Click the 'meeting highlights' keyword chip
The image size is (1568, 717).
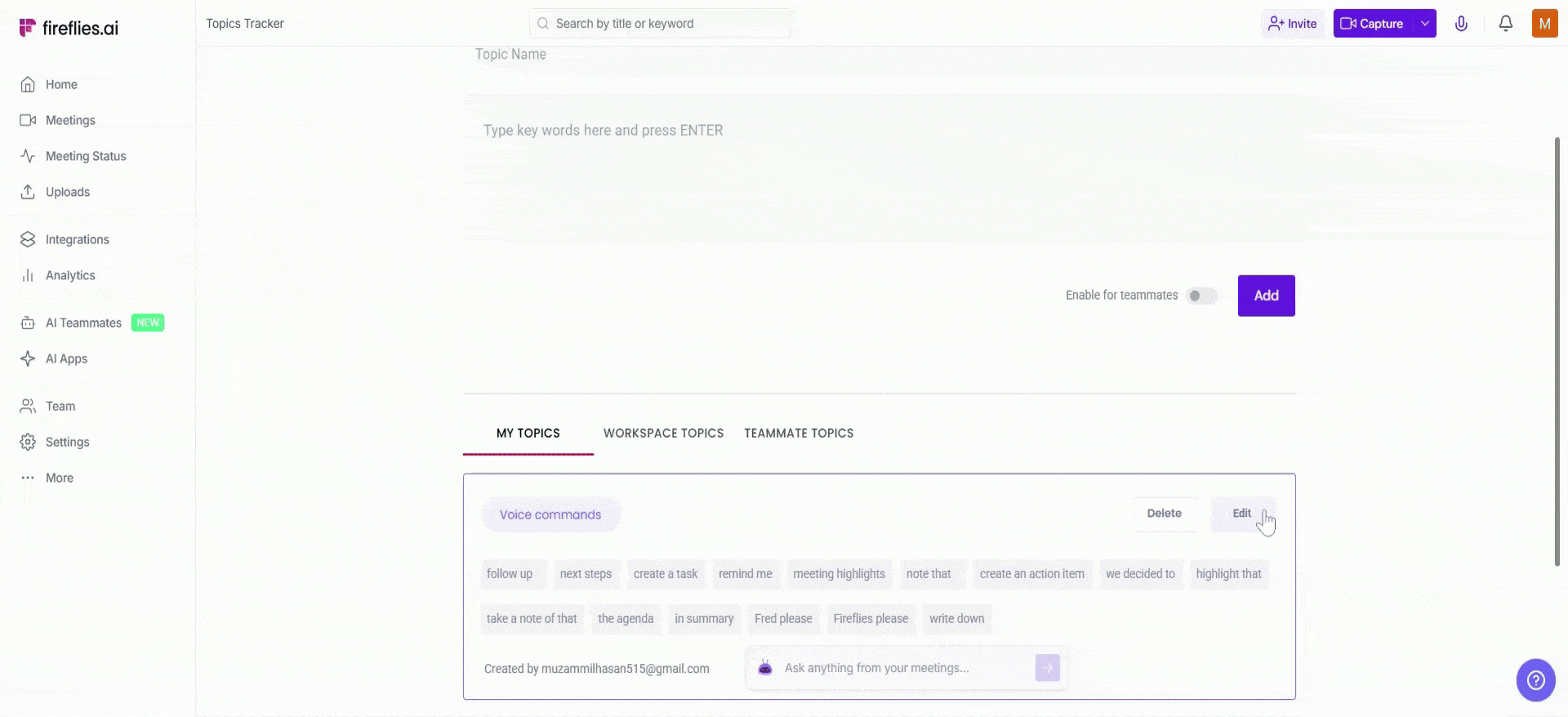pyautogui.click(x=839, y=574)
